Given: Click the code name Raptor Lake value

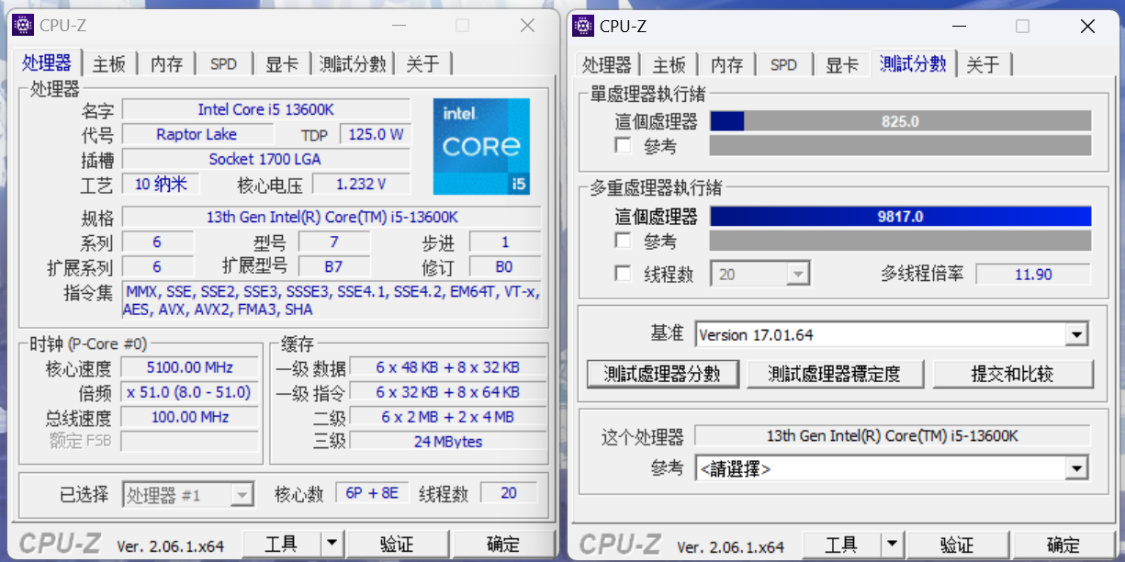Looking at the screenshot, I should tap(197, 134).
